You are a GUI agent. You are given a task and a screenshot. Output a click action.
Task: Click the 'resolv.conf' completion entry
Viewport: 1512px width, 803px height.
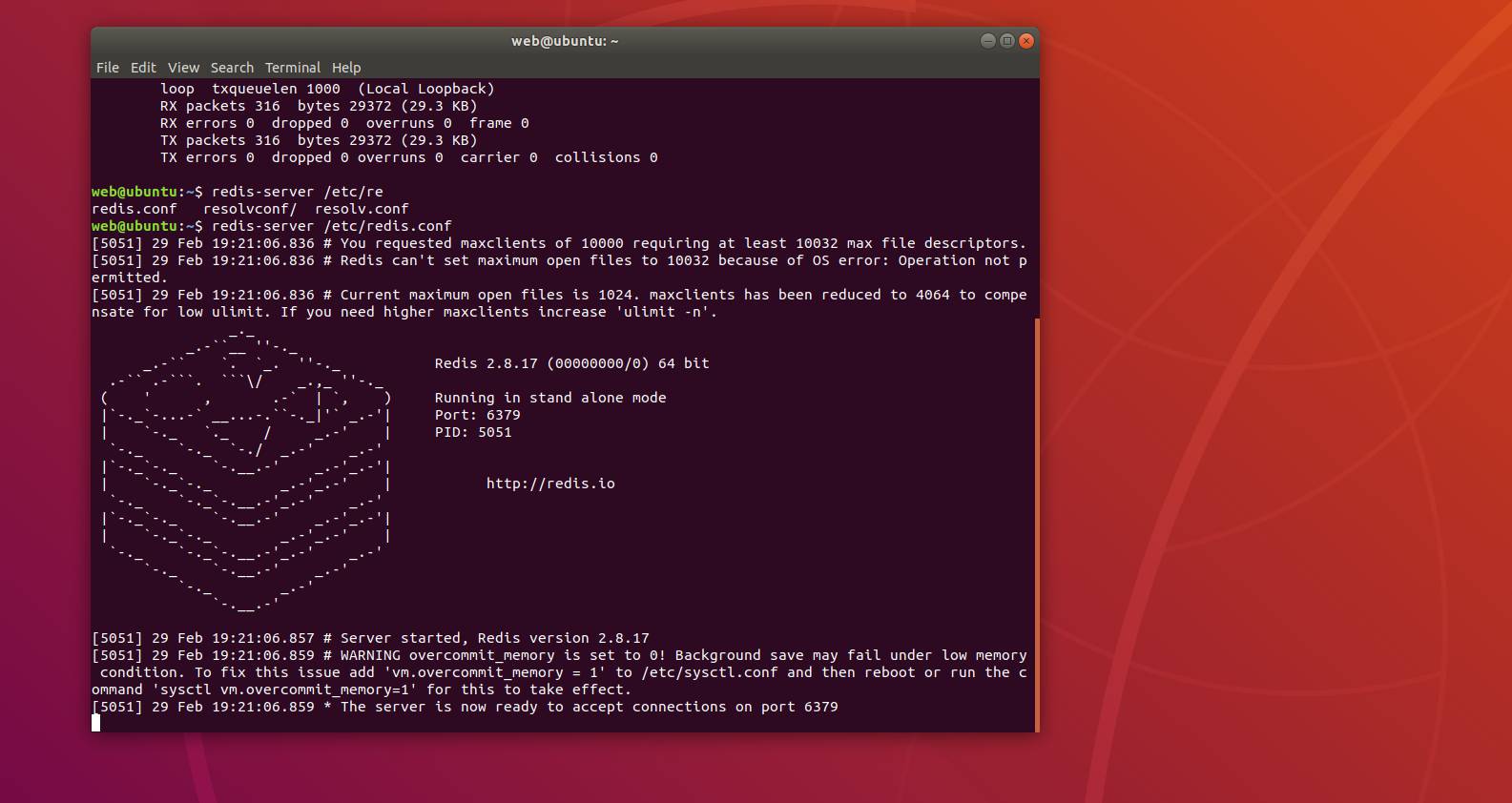pyautogui.click(x=362, y=209)
